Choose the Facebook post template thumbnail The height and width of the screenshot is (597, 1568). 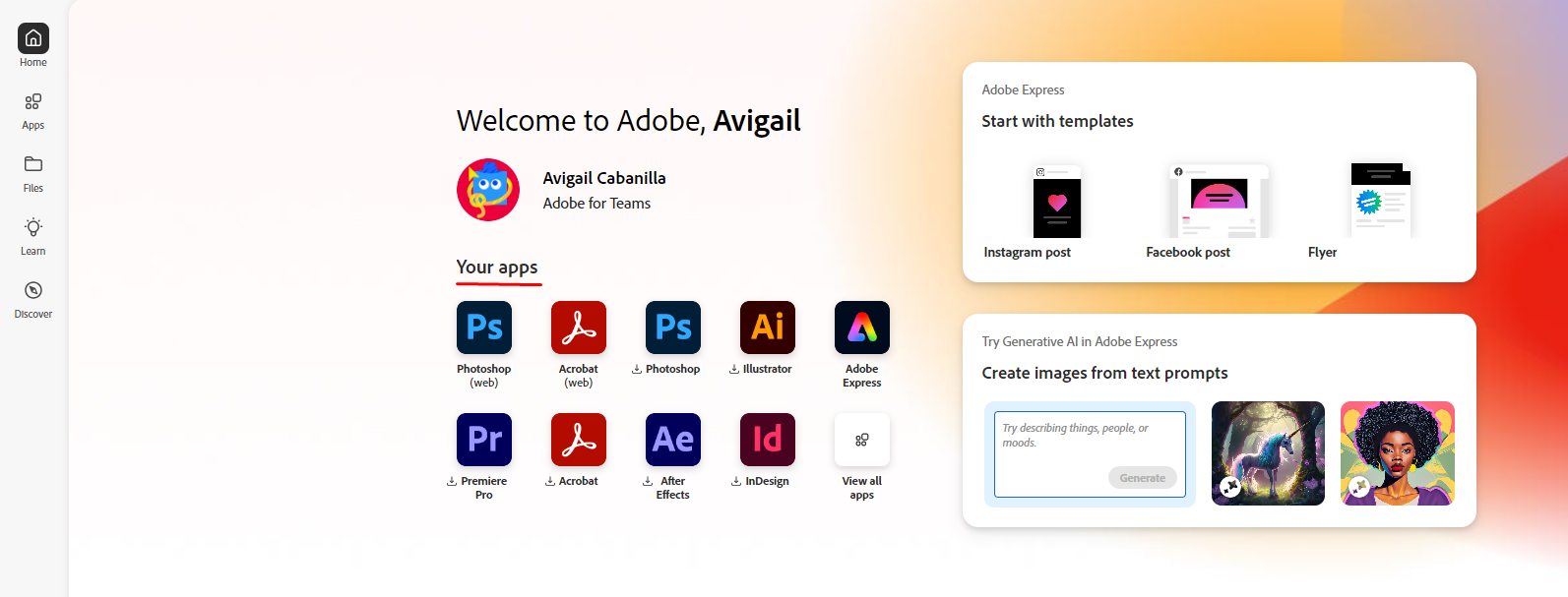(x=1219, y=201)
